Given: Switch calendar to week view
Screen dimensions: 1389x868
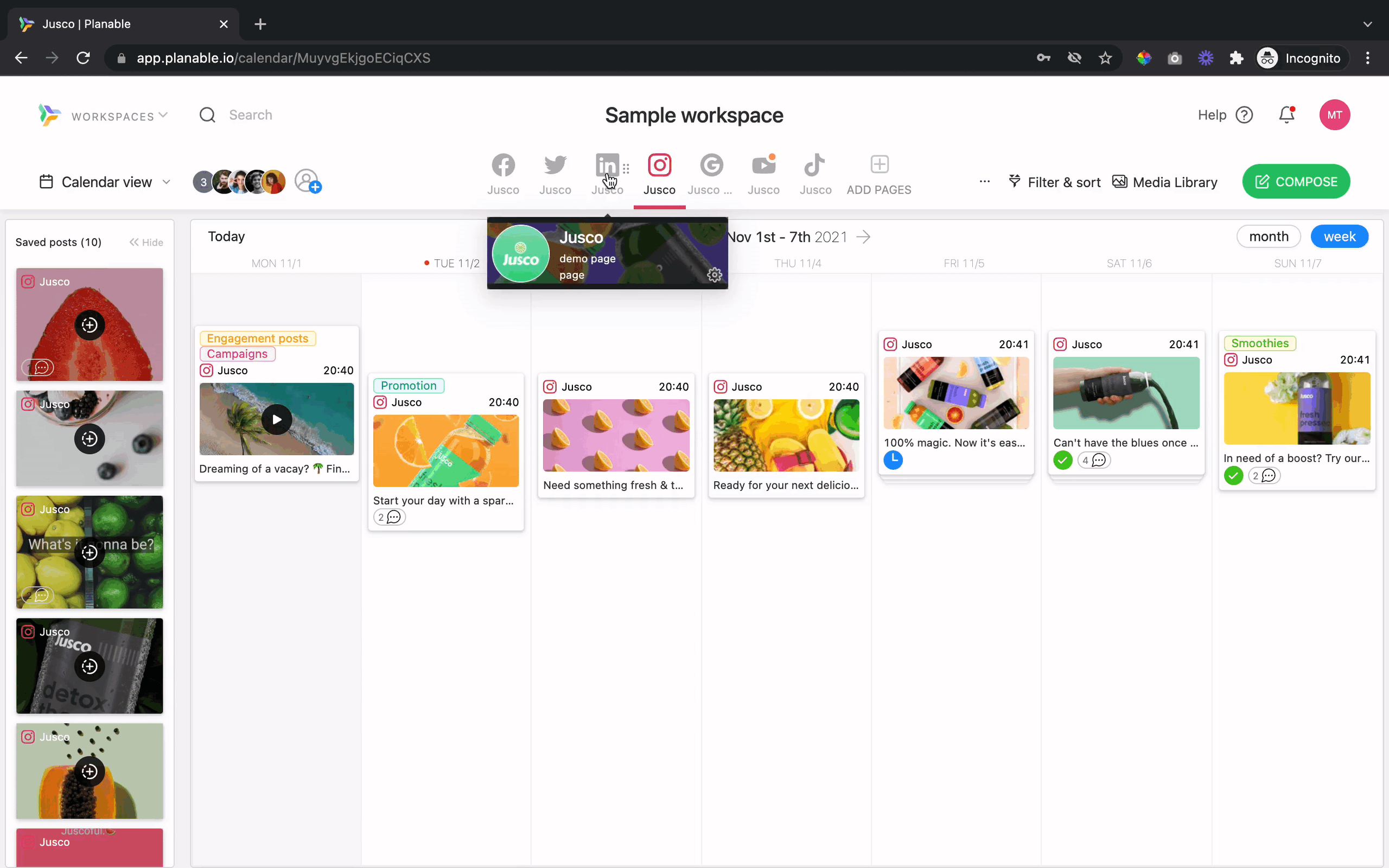Looking at the screenshot, I should pos(1339,237).
